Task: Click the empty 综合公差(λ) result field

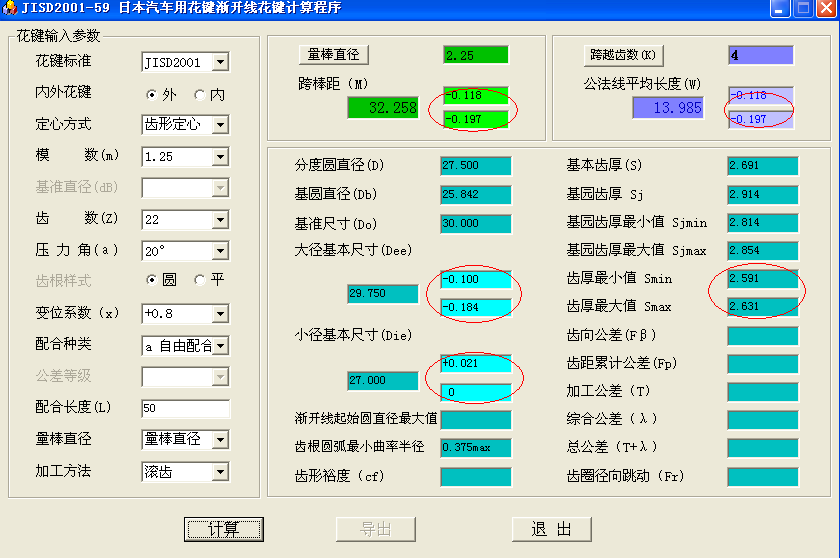Action: pyautogui.click(x=763, y=420)
